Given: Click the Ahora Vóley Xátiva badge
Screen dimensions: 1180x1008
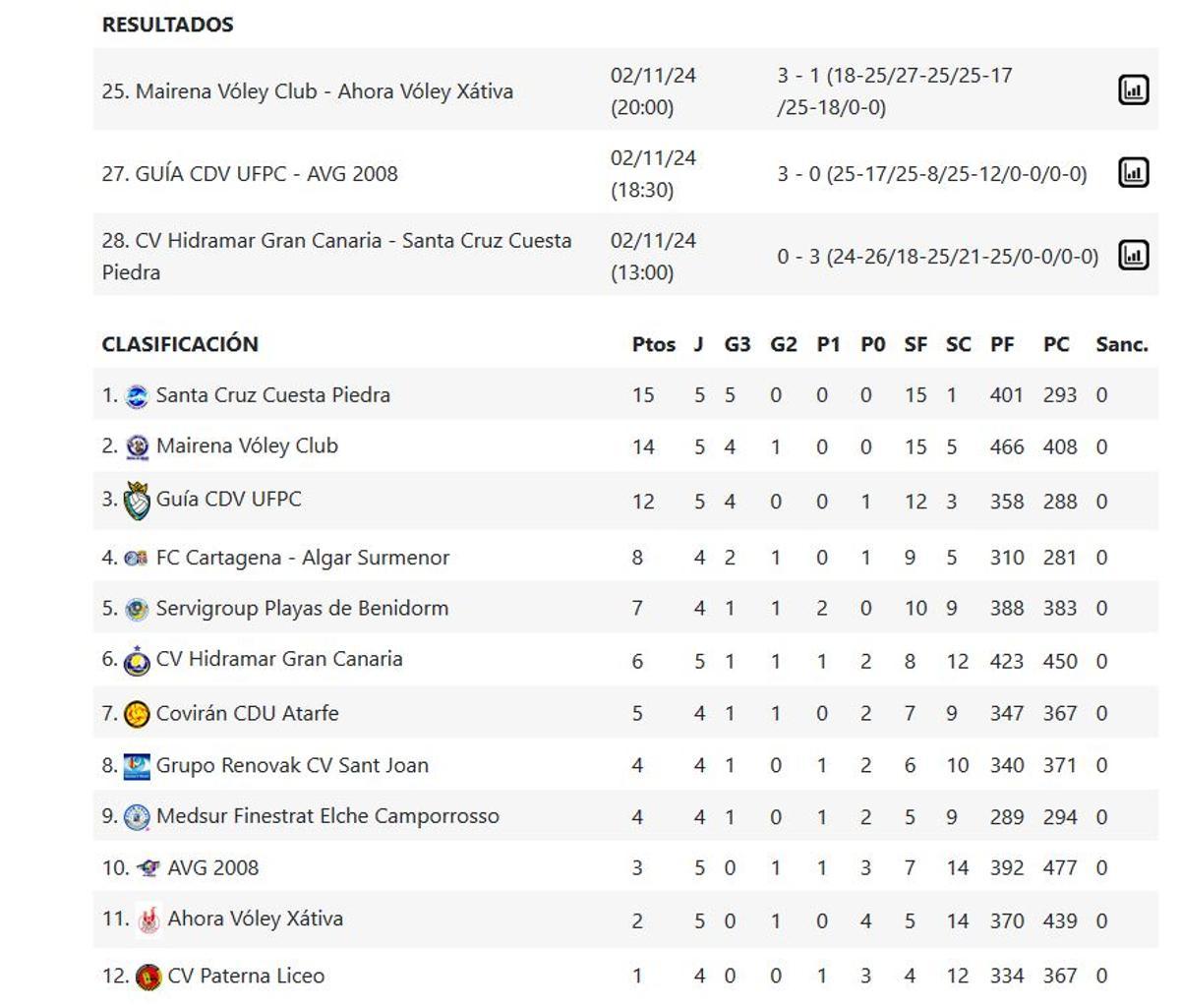Looking at the screenshot, I should (147, 919).
